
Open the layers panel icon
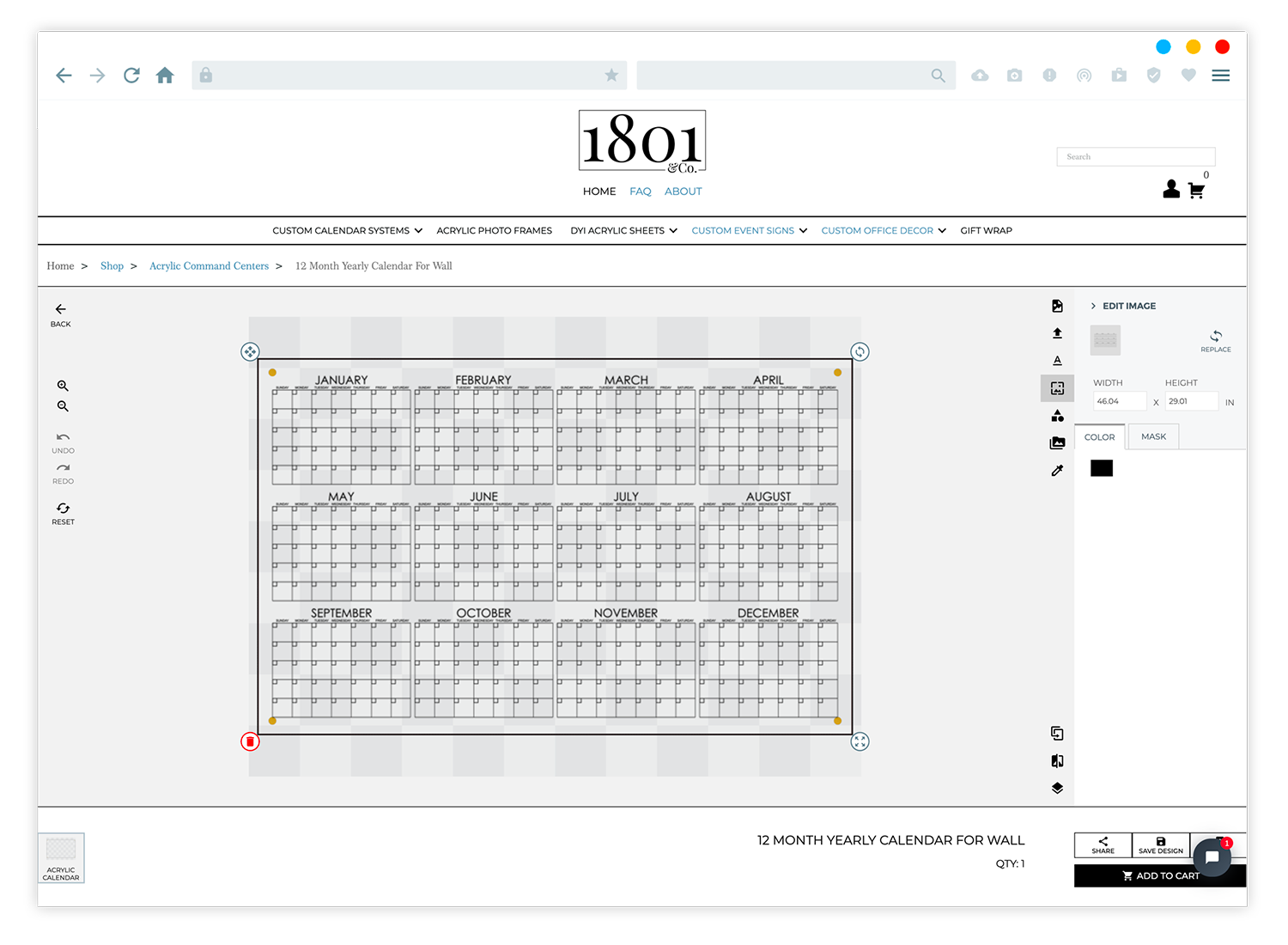[1057, 788]
